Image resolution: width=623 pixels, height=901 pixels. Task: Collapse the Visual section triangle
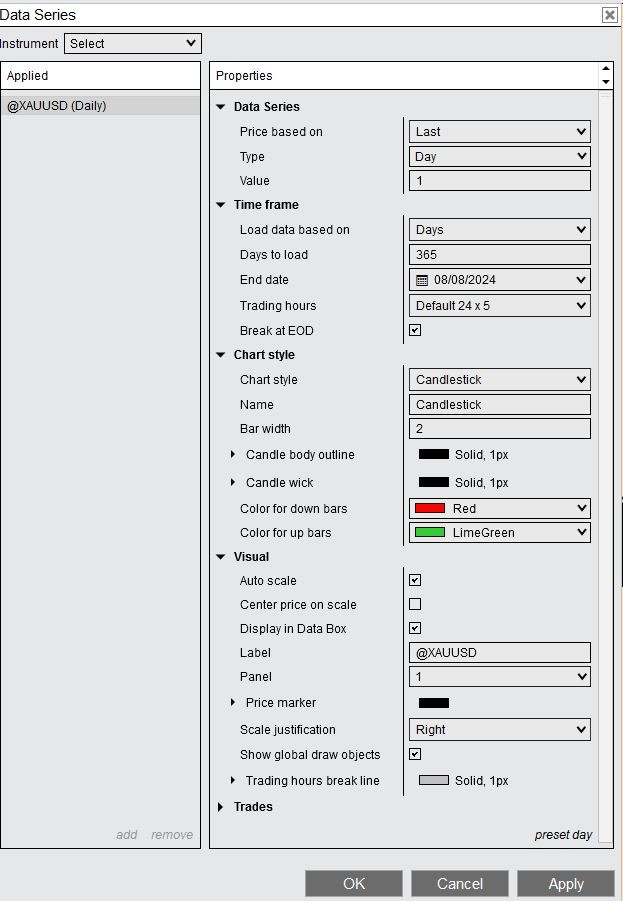click(221, 557)
